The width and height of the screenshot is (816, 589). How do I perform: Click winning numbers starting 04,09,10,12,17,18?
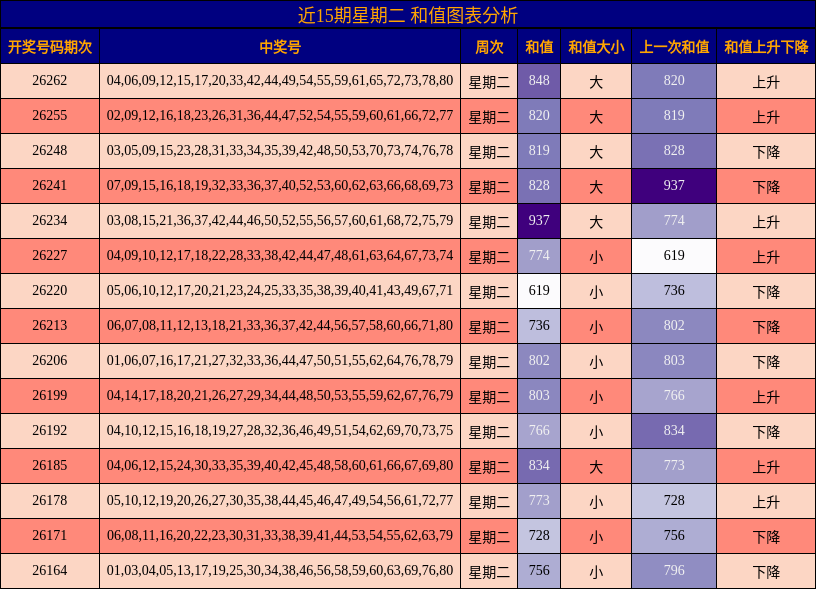tap(280, 255)
